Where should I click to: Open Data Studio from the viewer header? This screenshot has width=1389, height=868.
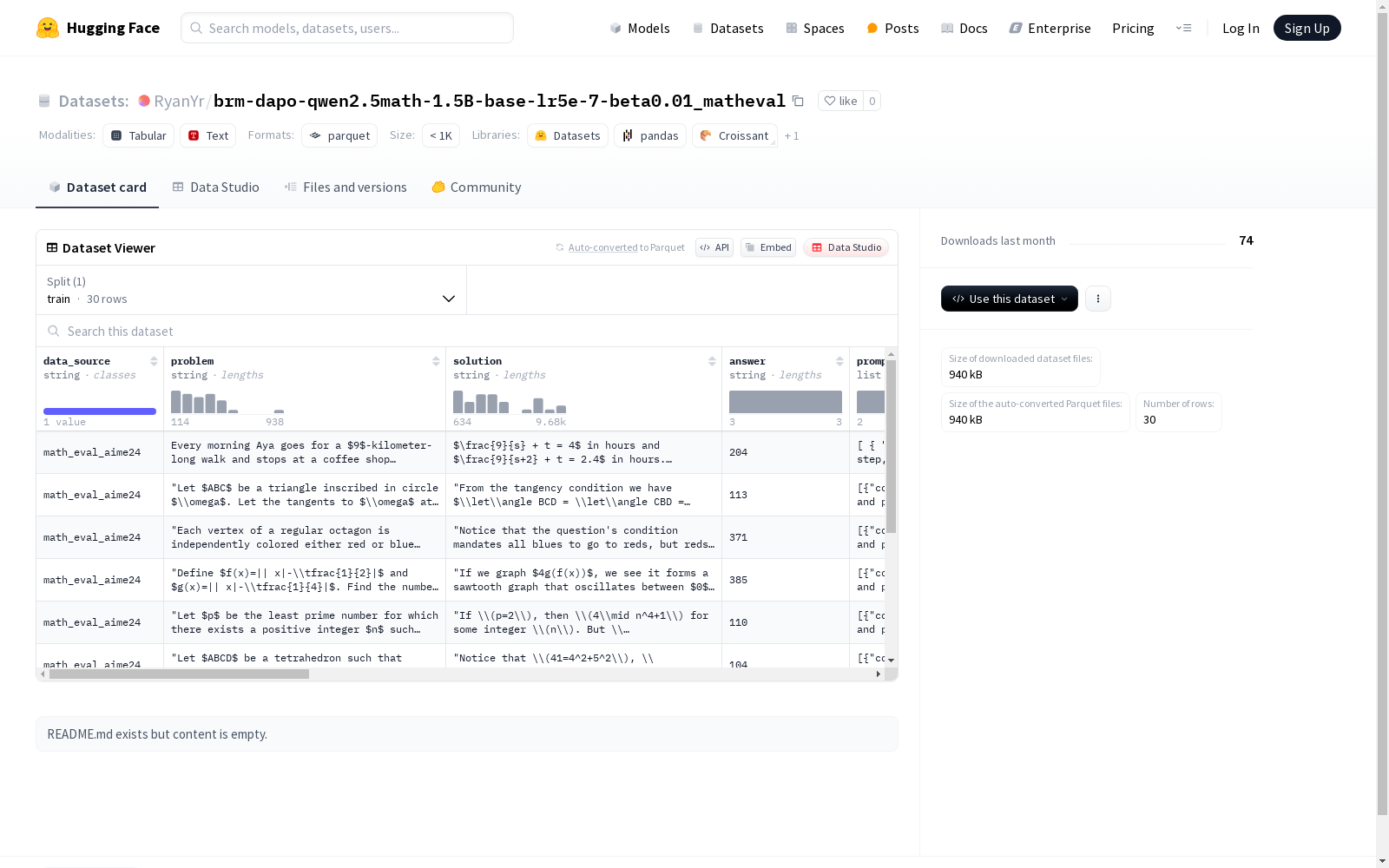846,247
